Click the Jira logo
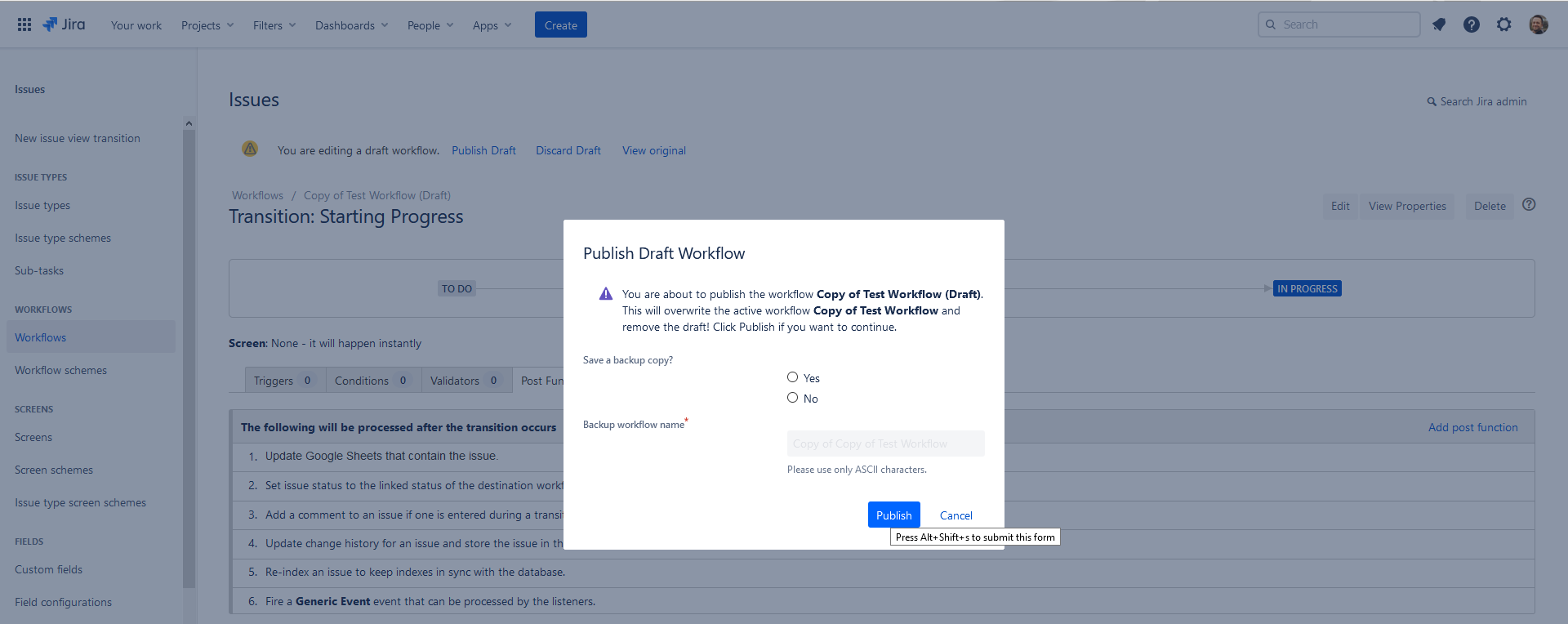Screen dimensions: 1568x624 [65, 25]
